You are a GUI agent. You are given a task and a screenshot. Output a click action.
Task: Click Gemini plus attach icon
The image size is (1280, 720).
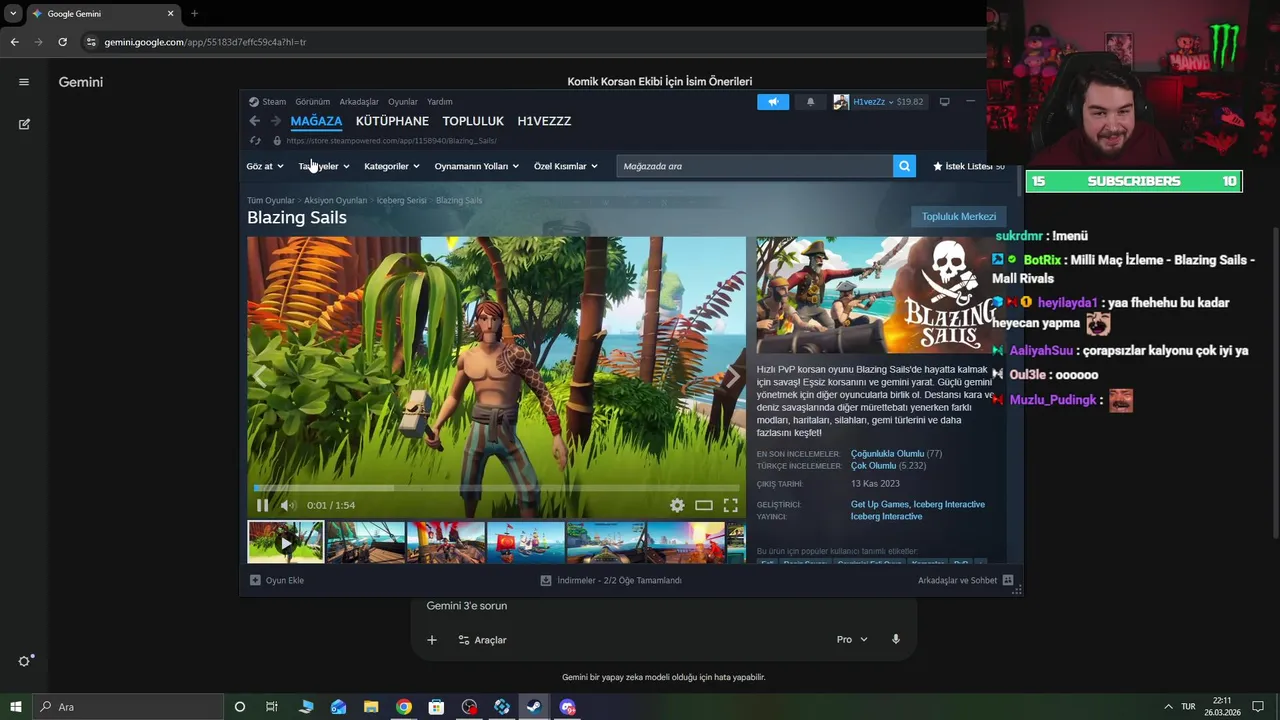click(x=432, y=640)
